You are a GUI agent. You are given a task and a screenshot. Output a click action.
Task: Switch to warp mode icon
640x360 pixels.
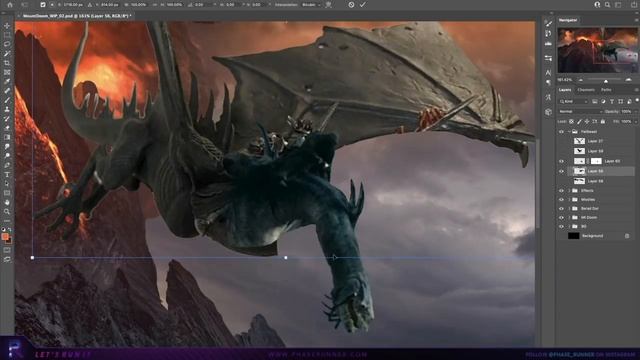[x=328, y=5]
